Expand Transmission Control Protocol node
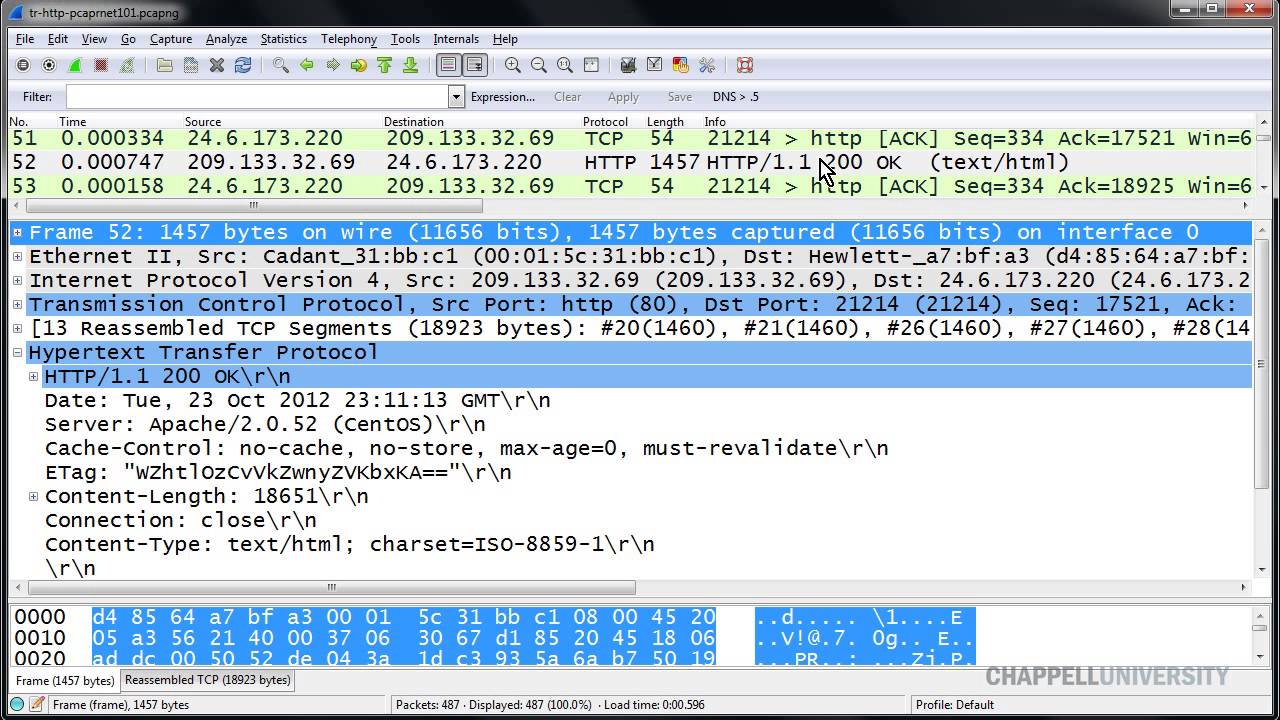The width and height of the screenshot is (1280, 720). pos(17,304)
